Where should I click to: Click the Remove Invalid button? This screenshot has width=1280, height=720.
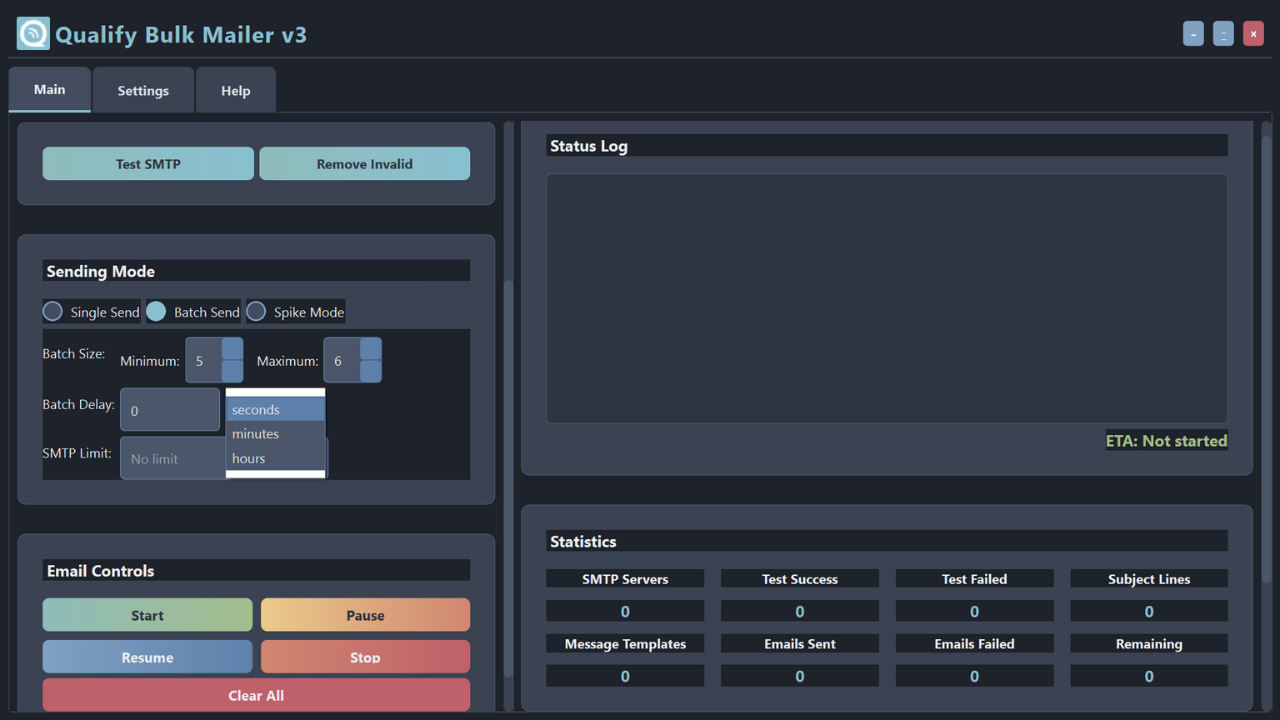364,164
